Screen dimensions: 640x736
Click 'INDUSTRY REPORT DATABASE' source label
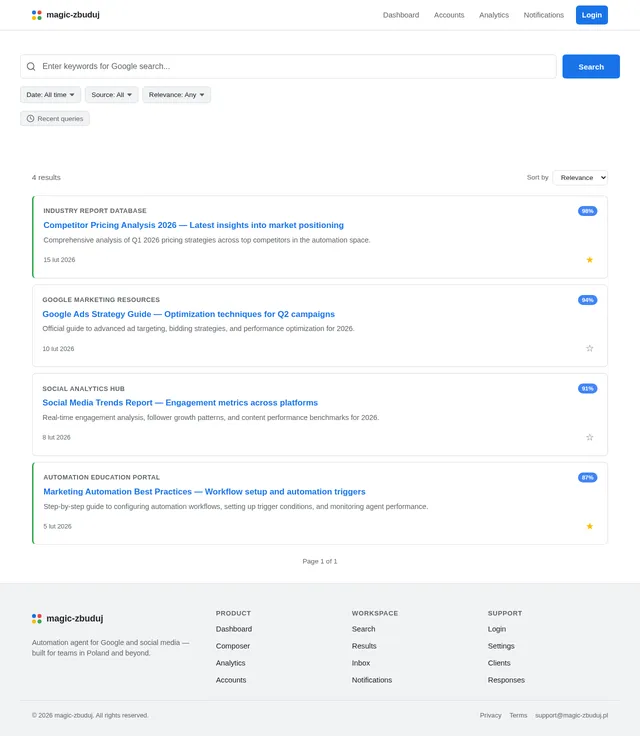coord(95,211)
